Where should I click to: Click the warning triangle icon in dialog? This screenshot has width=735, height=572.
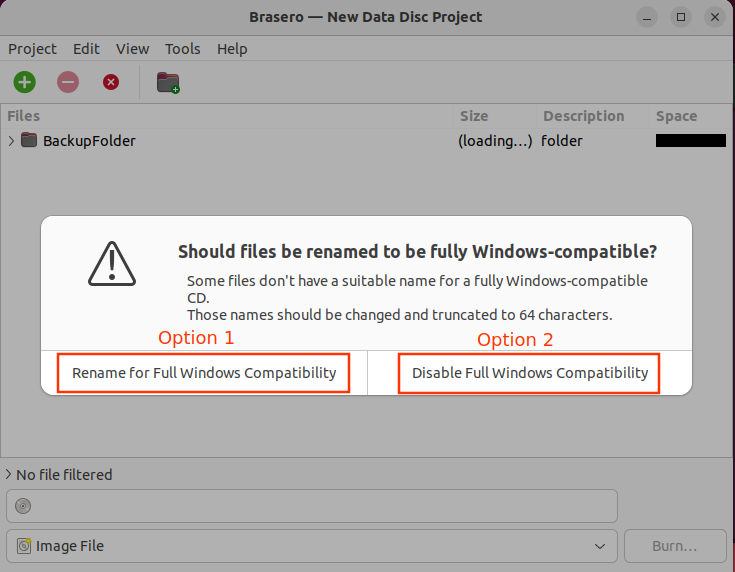point(112,264)
